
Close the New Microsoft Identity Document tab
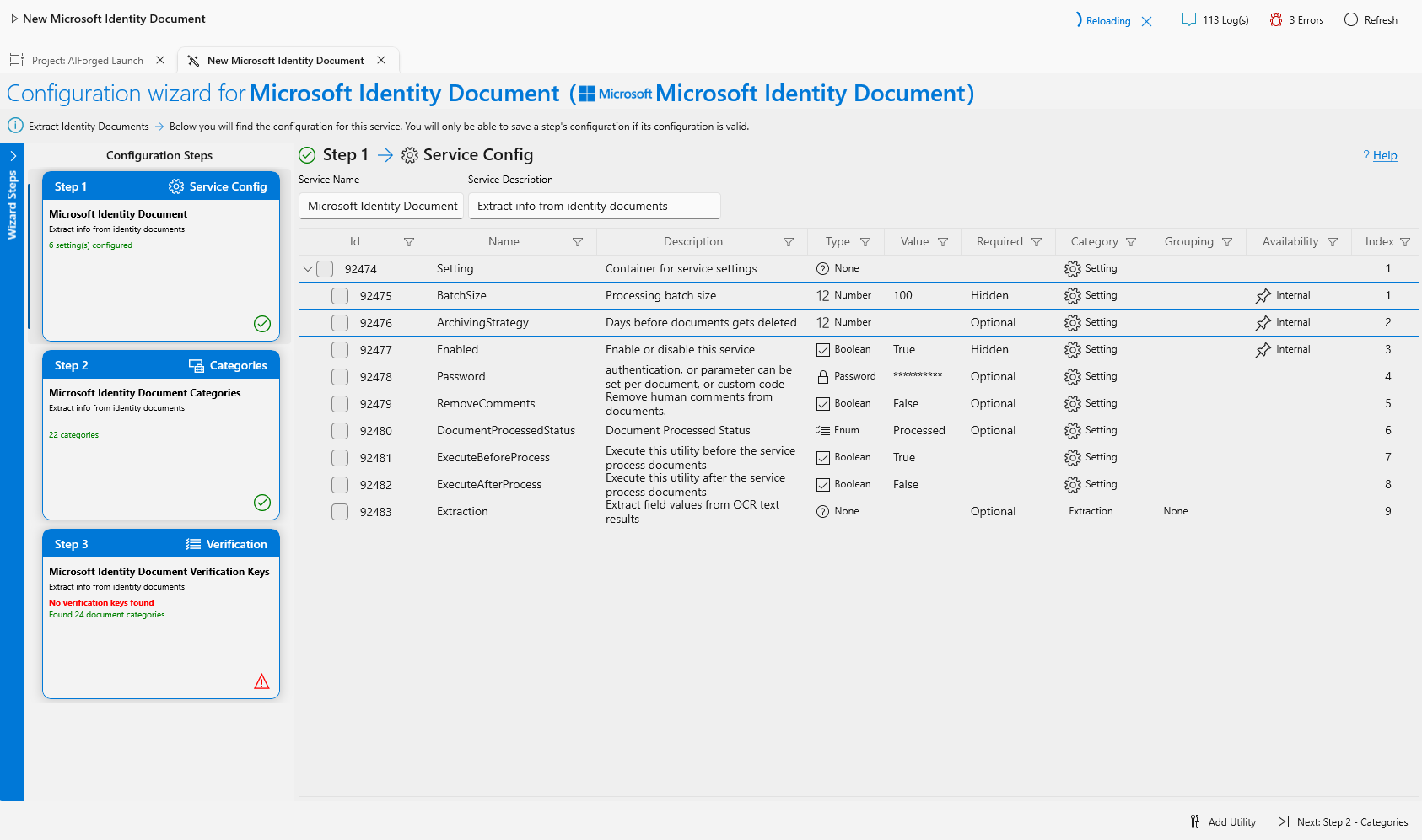(381, 61)
